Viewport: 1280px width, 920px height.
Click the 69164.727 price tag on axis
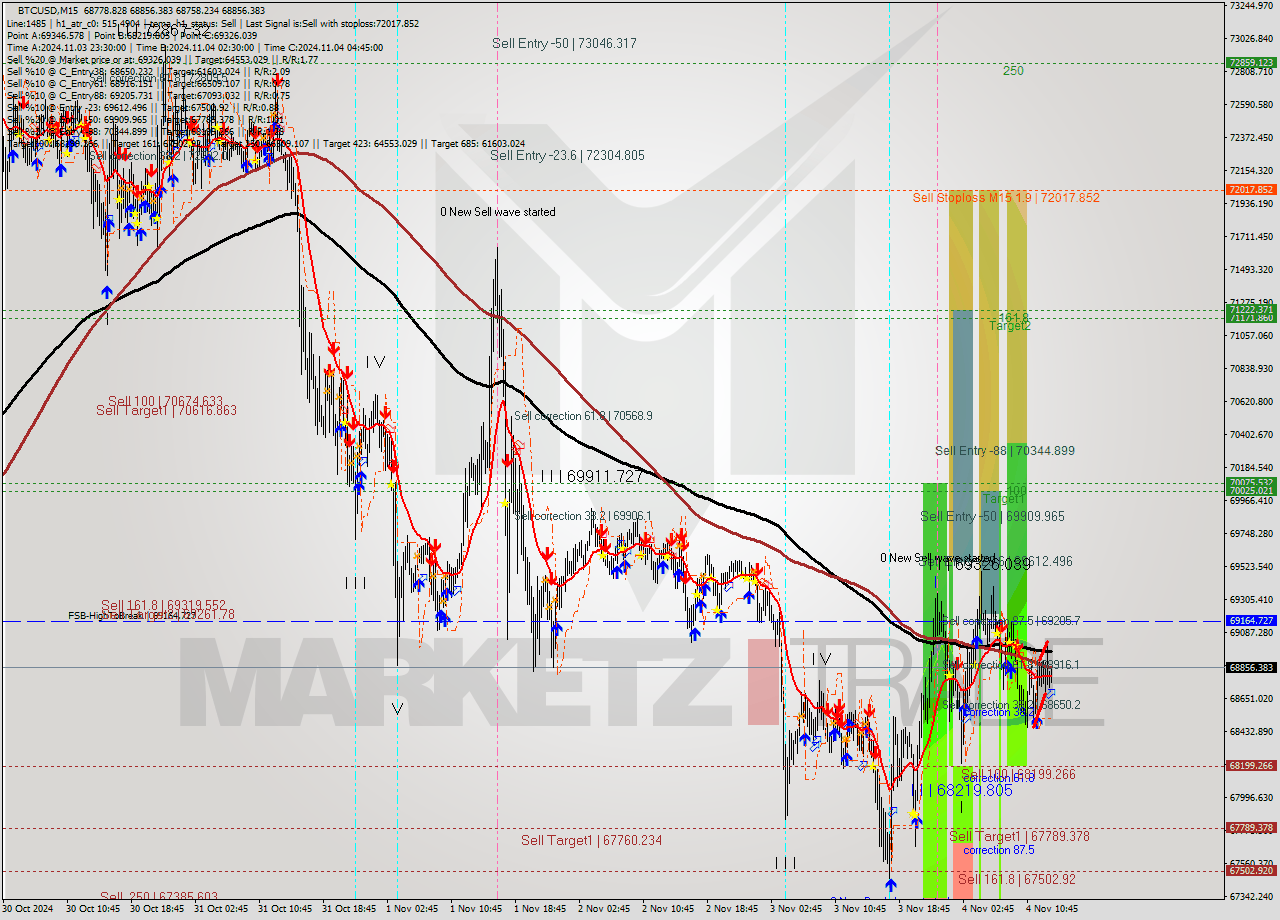pyautogui.click(x=1250, y=621)
